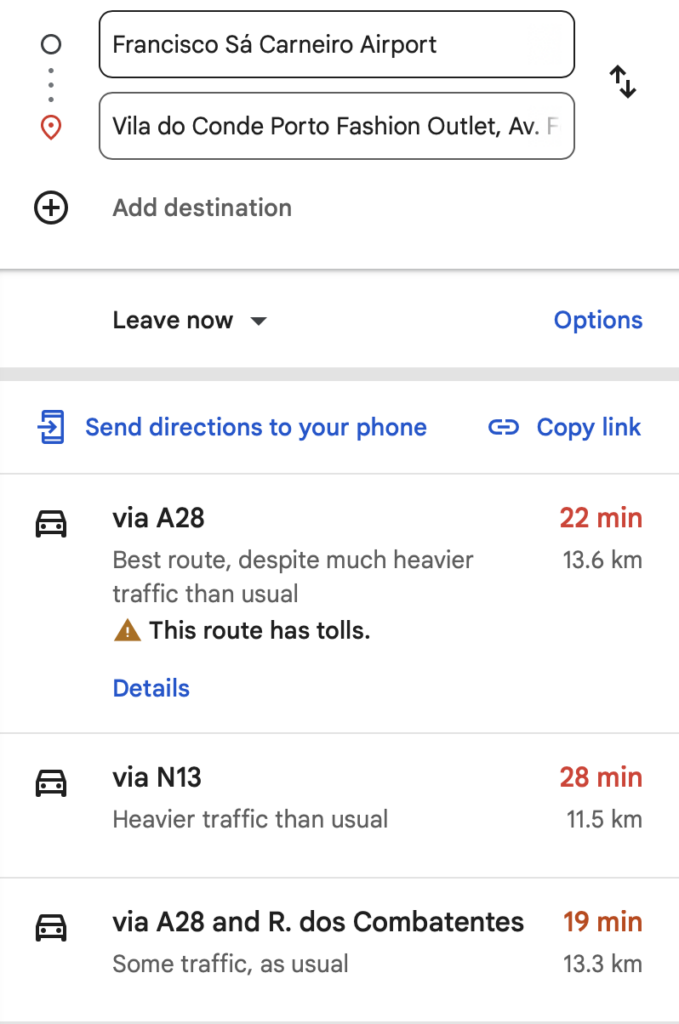
Task: Click the origin circle marker icon
Action: point(51,44)
